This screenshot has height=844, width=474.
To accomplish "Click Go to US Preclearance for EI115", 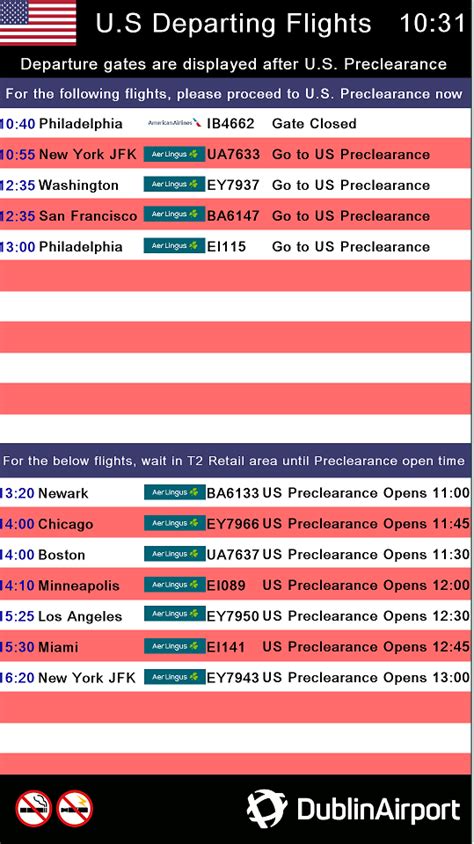I will (x=351, y=247).
